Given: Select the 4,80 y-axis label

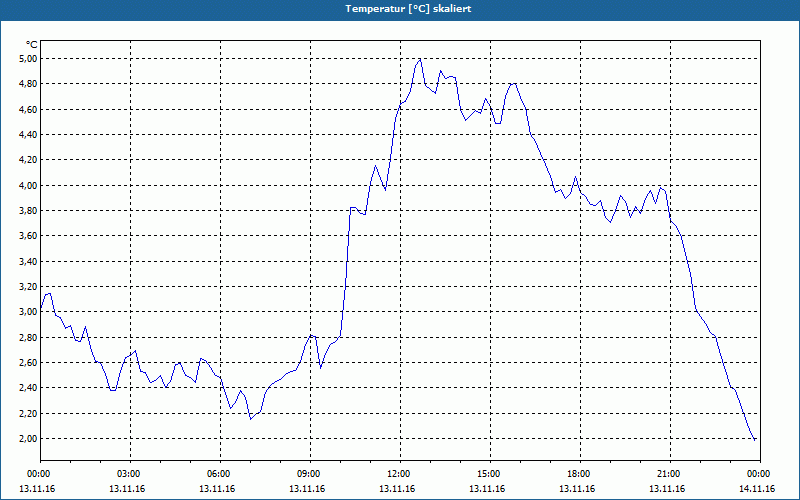Looking at the screenshot, I should click(x=29, y=84).
